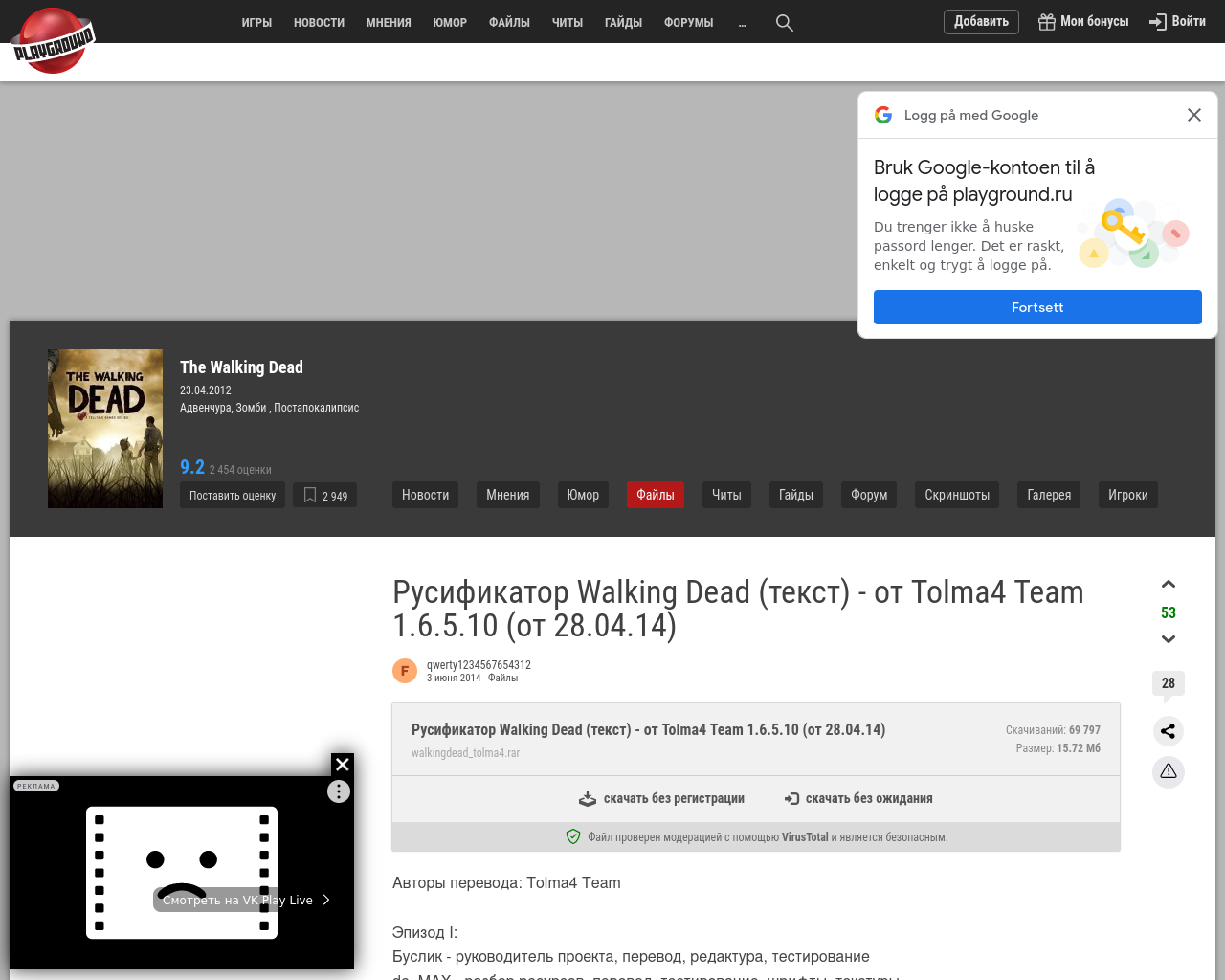Click the РЕКЛАМА ad label
This screenshot has width=1225, height=980.
36,786
